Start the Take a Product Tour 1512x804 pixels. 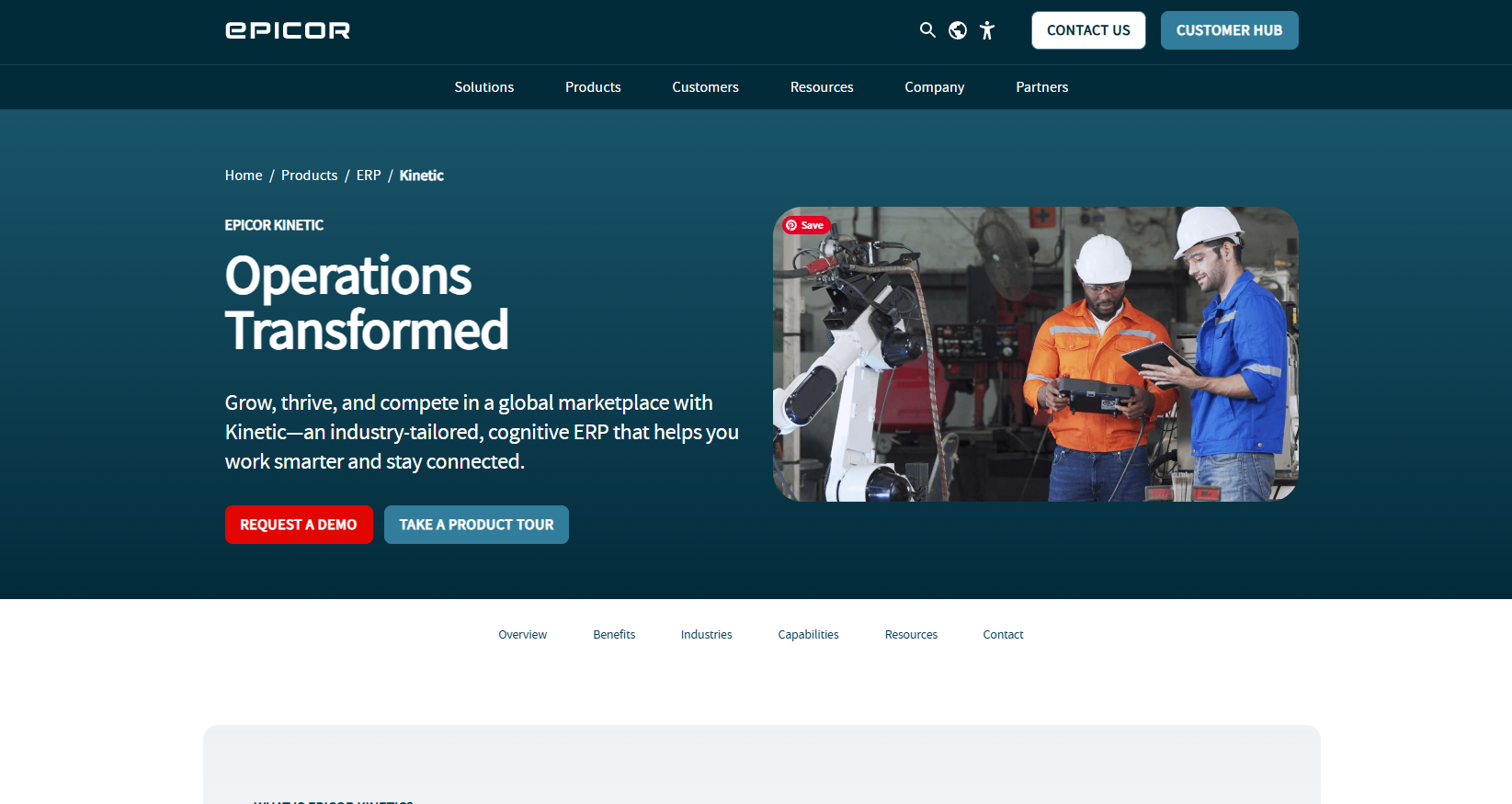[476, 525]
